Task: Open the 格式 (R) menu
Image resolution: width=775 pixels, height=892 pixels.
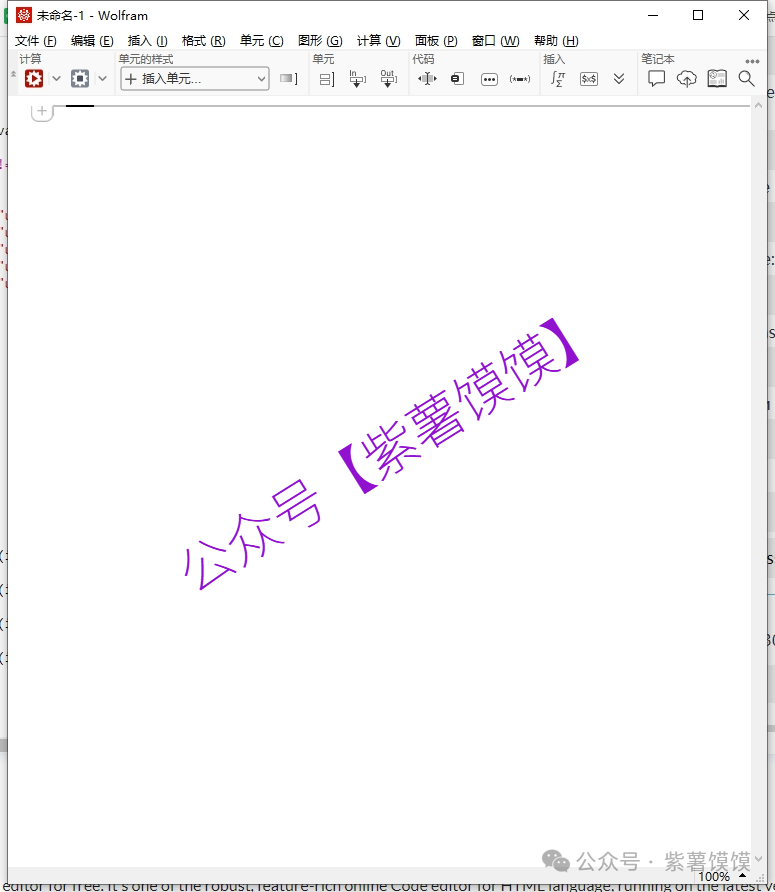Action: (x=203, y=41)
